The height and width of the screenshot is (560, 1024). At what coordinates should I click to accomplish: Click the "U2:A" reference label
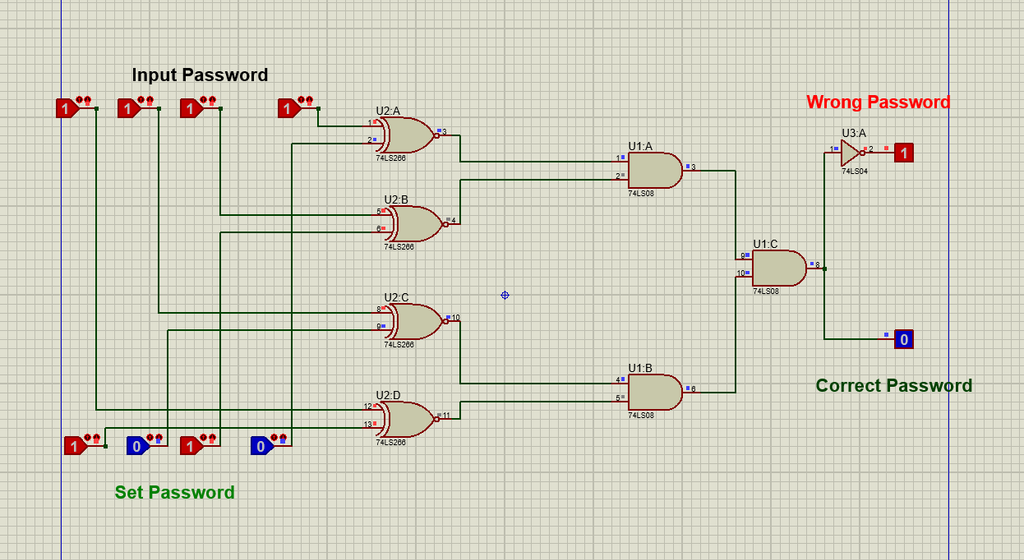click(x=388, y=111)
